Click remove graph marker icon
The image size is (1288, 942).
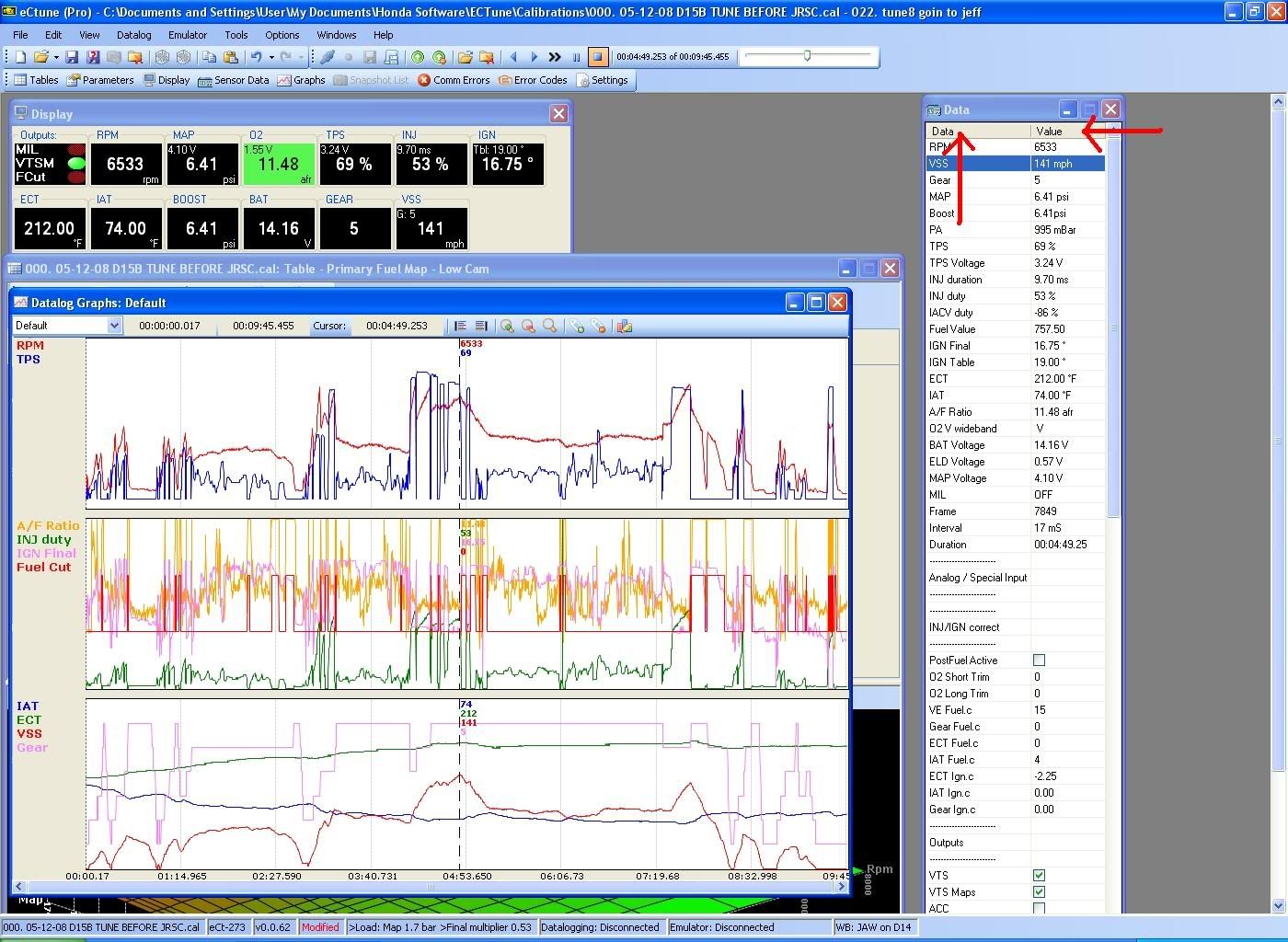pos(598,327)
